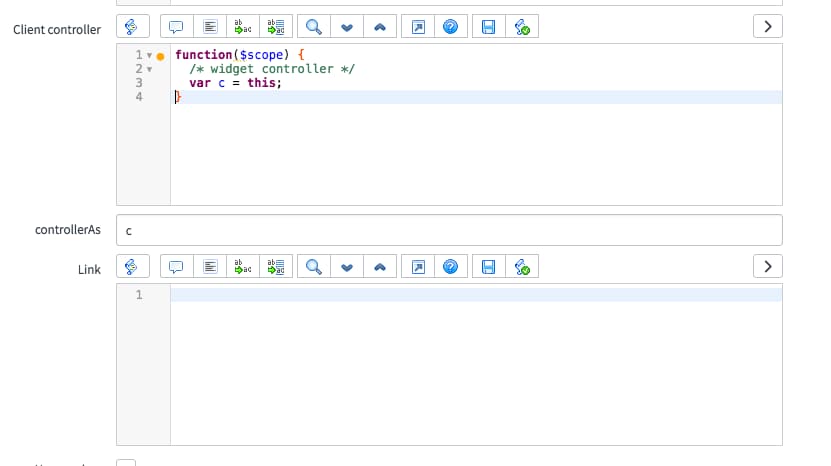This screenshot has height=466, width=831.
Task: Click Replace All in Client controller toolbar
Action: point(277,28)
